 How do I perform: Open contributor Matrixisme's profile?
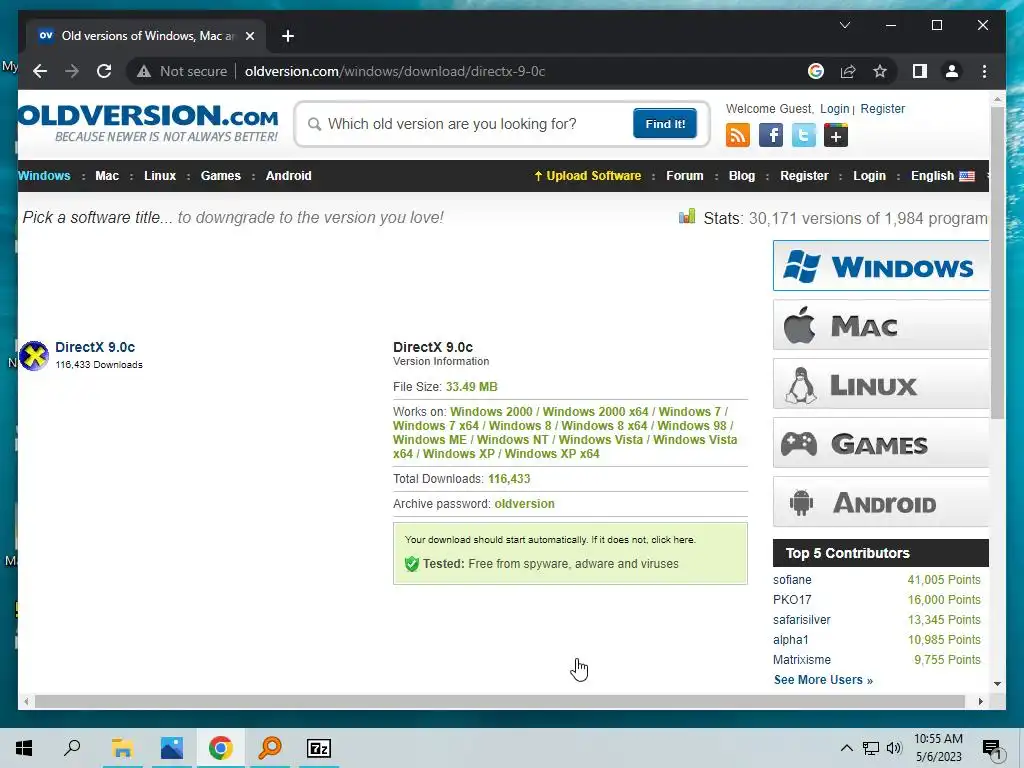coord(802,660)
